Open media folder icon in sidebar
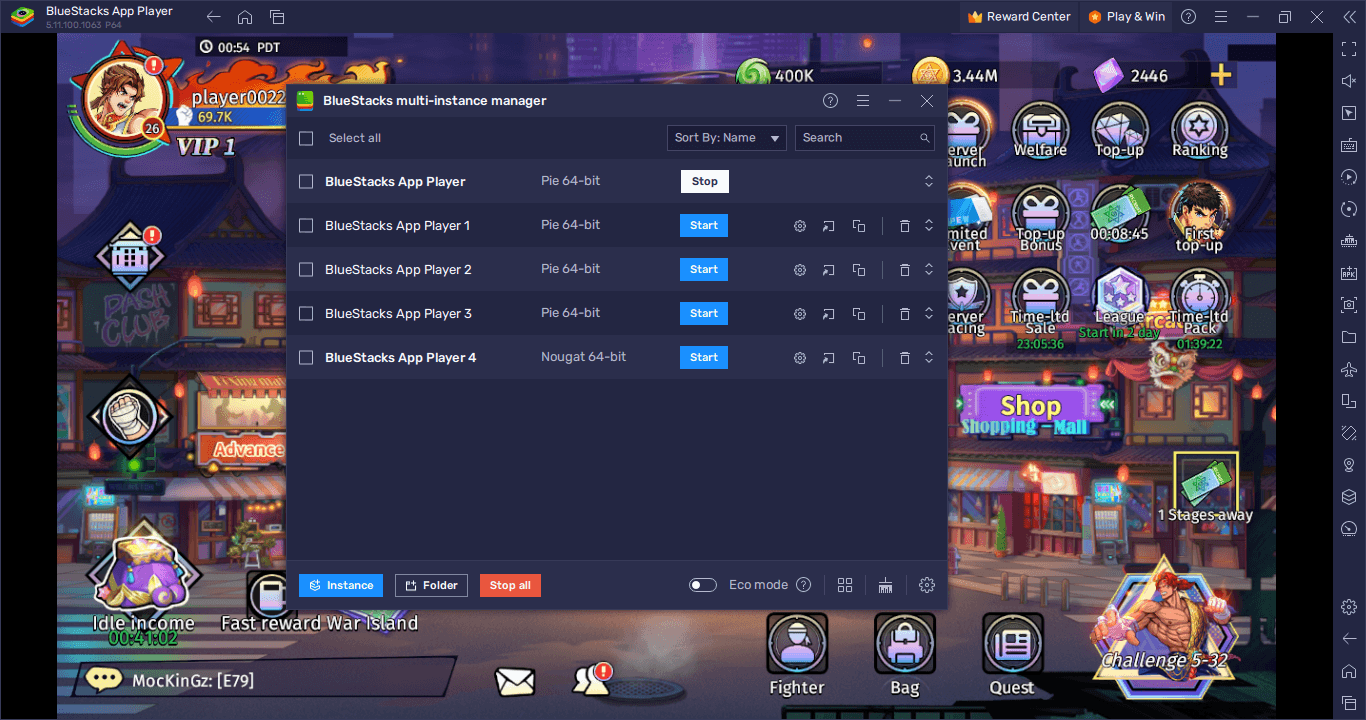 coord(1349,337)
